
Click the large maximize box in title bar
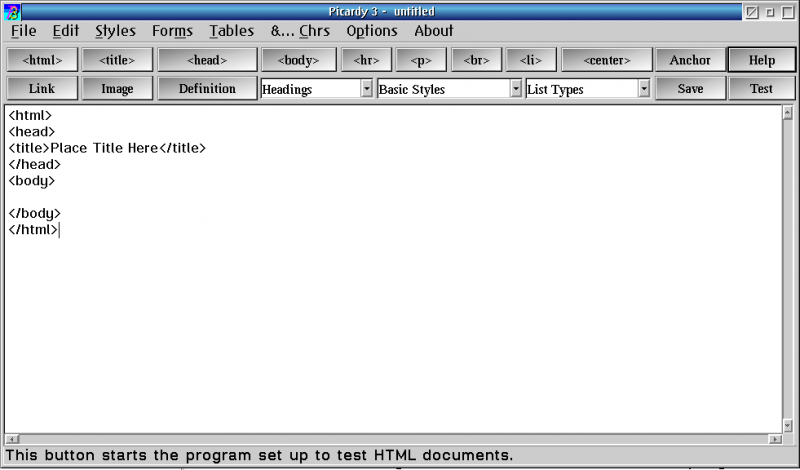point(788,12)
